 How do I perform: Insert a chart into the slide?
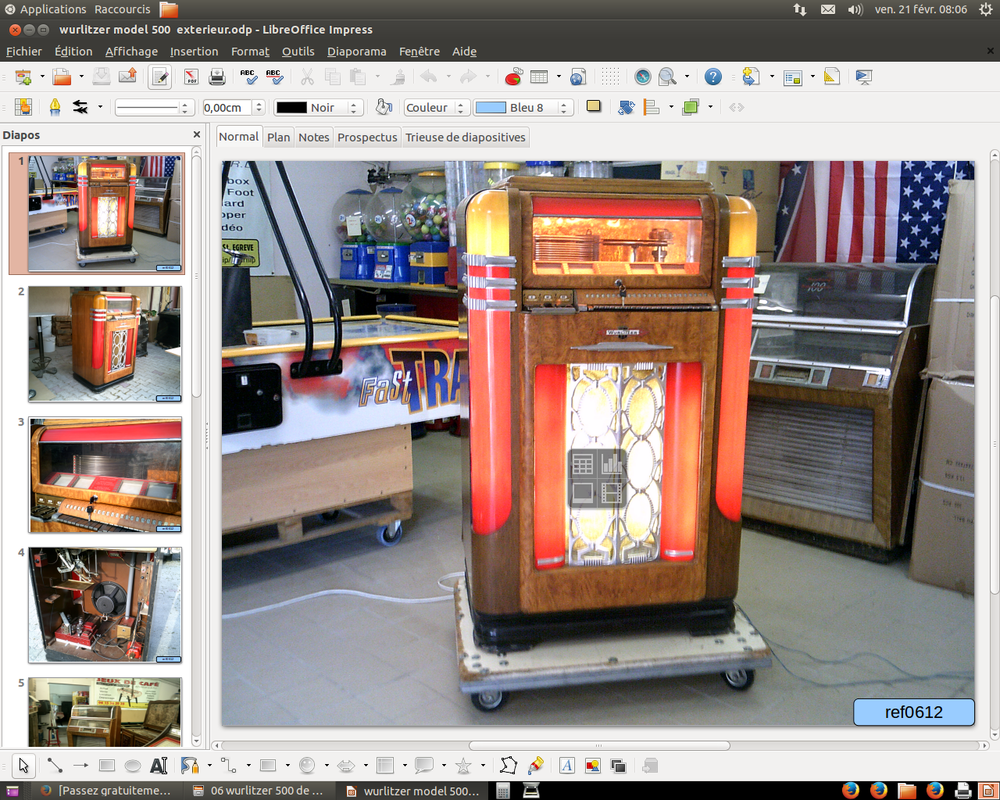[x=513, y=76]
